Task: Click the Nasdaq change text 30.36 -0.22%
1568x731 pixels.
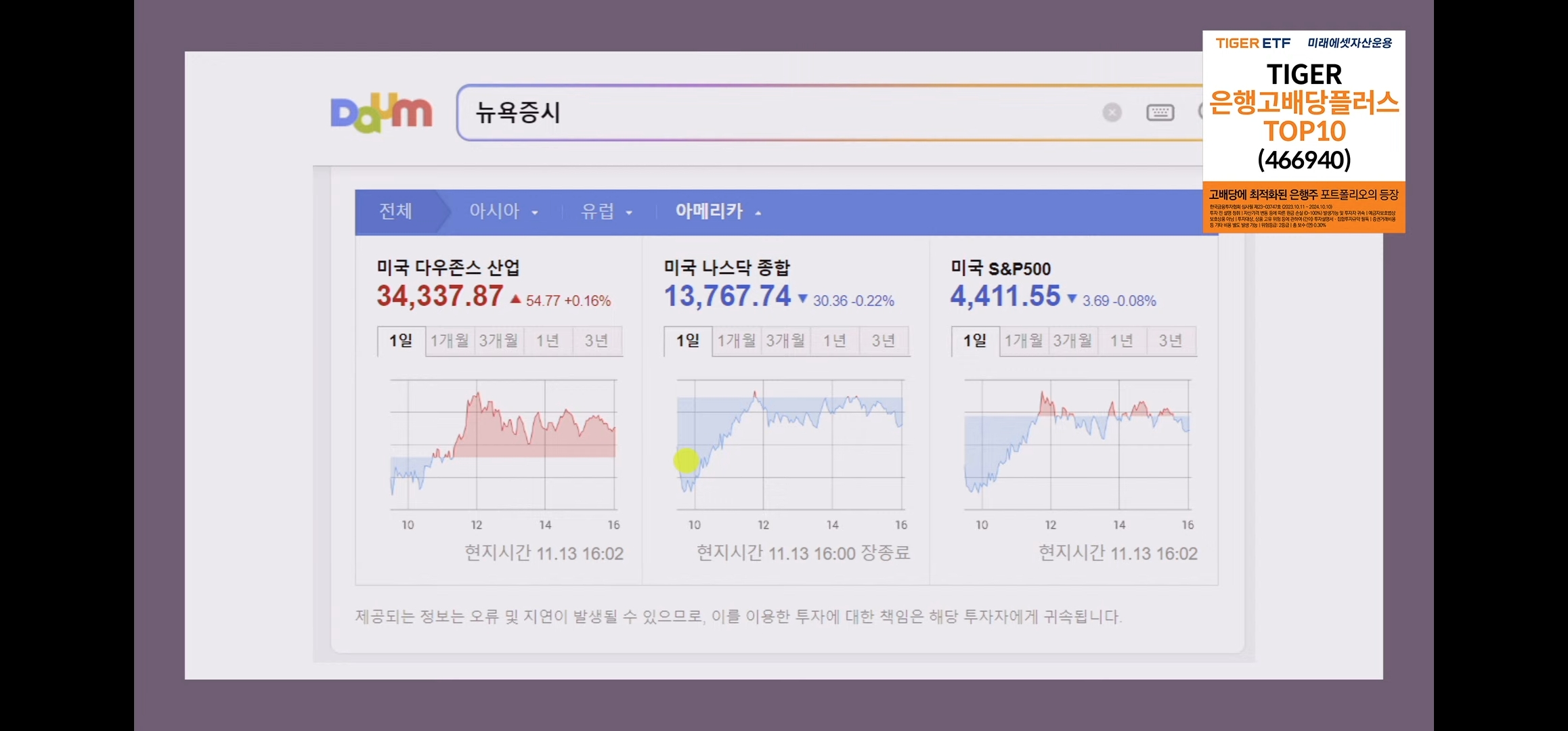Action: (x=853, y=301)
